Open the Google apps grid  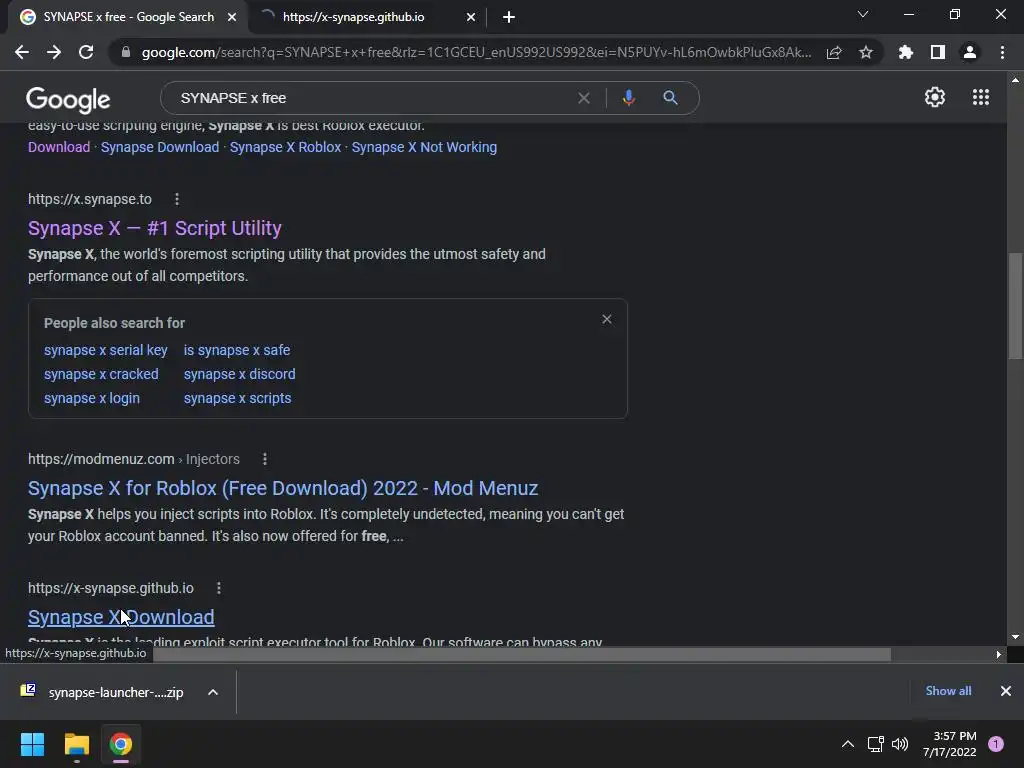pyautogui.click(x=981, y=97)
